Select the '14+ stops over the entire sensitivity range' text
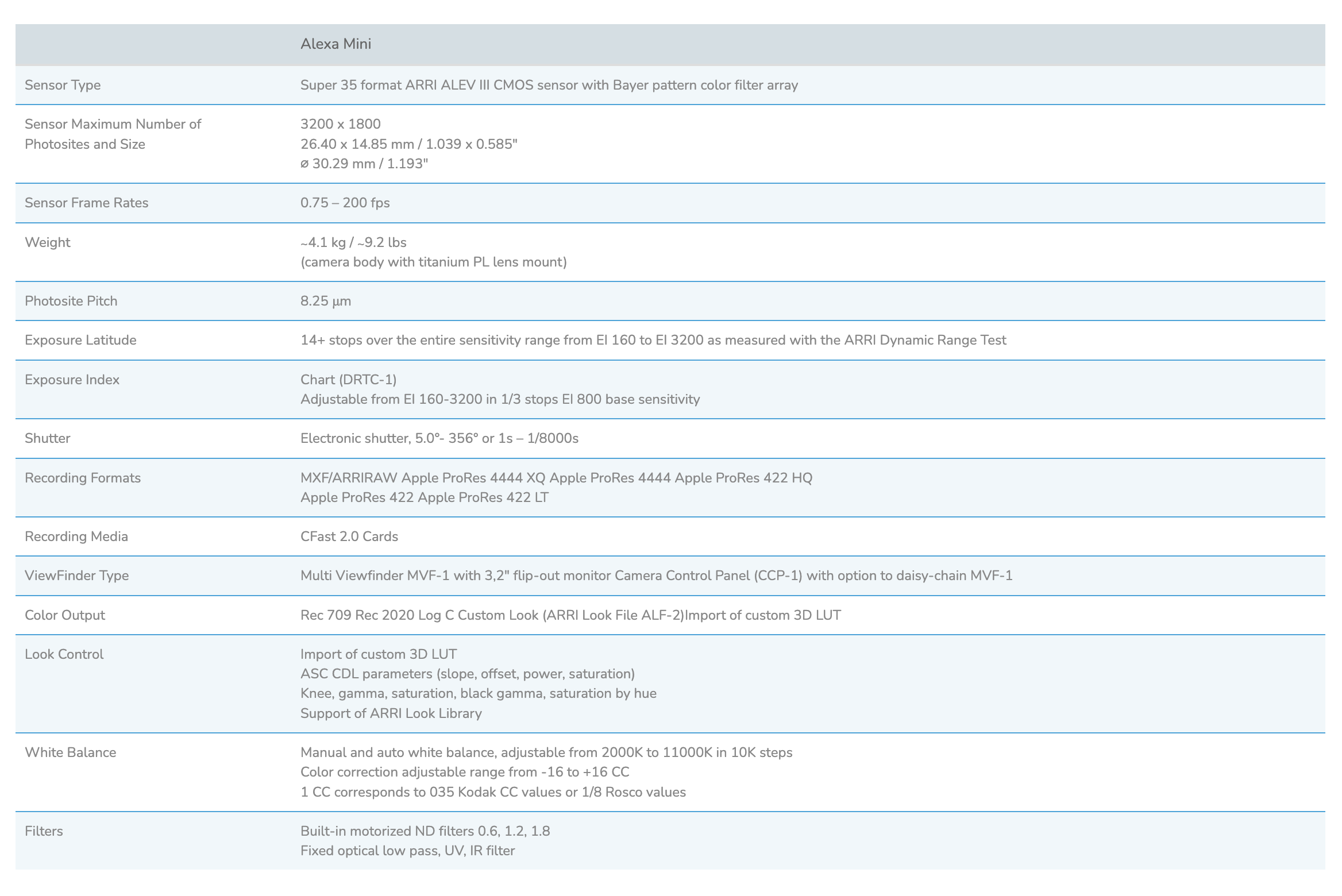The image size is (1342, 896). coord(430,340)
